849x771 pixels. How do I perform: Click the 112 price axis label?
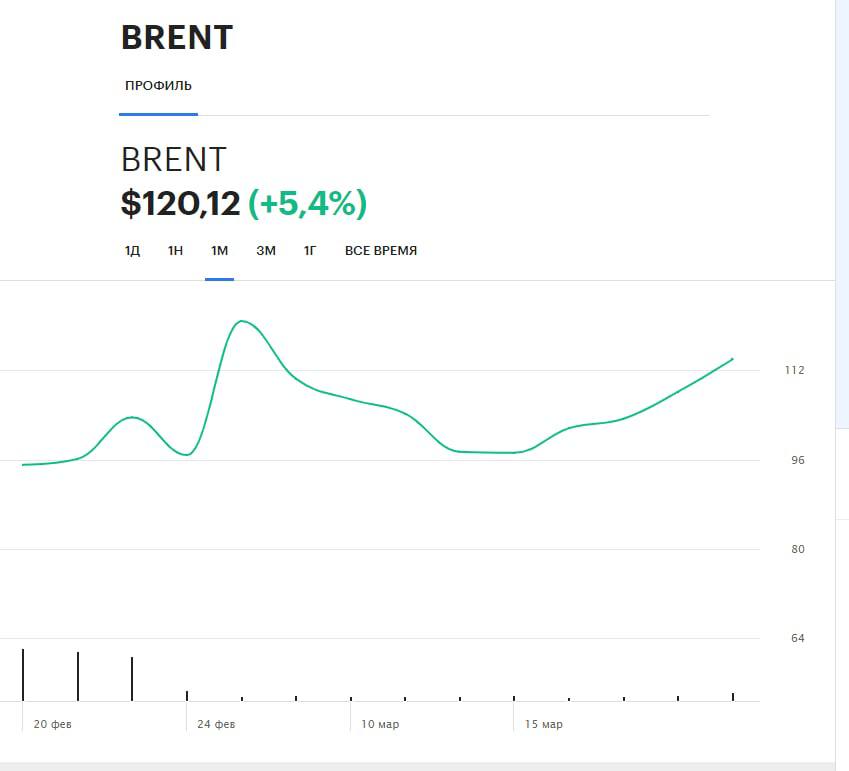794,370
